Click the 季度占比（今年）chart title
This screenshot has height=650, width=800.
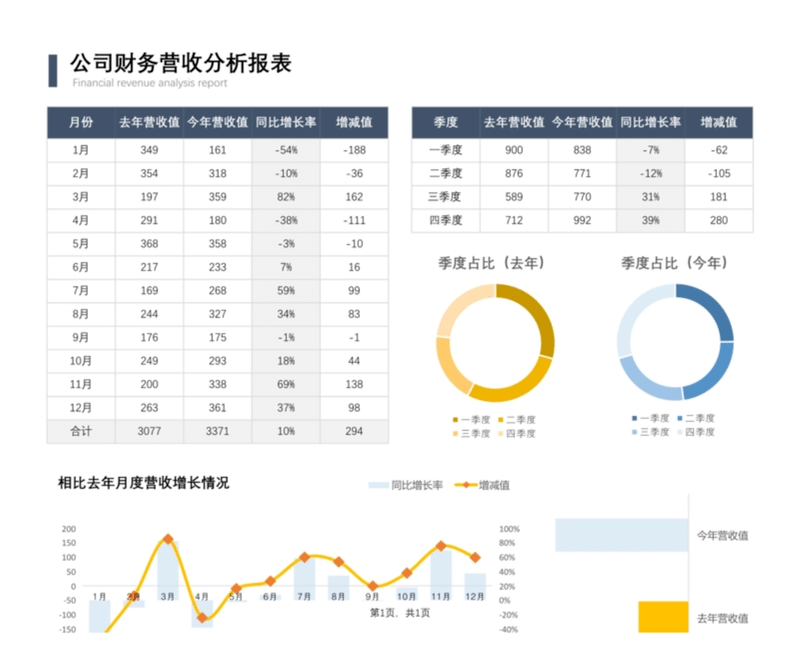pyautogui.click(x=674, y=263)
